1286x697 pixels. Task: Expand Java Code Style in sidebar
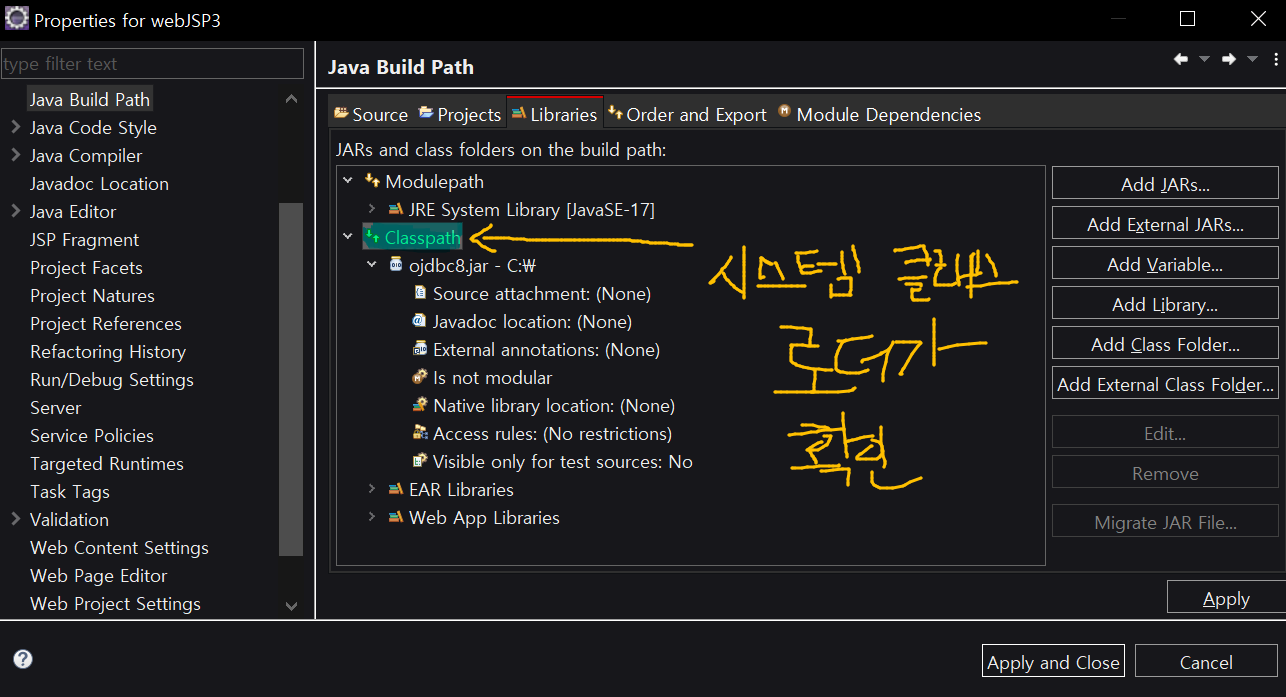click(x=15, y=127)
